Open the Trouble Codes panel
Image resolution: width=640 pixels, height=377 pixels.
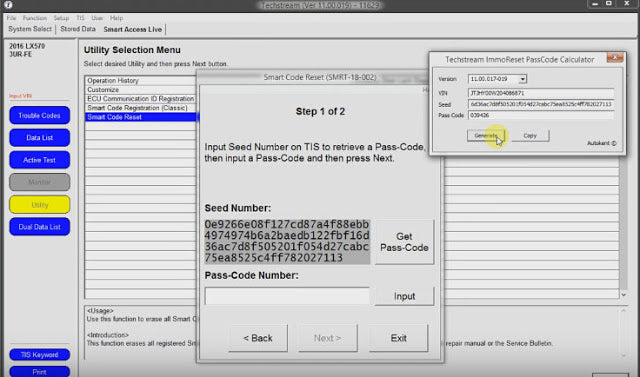click(x=40, y=115)
